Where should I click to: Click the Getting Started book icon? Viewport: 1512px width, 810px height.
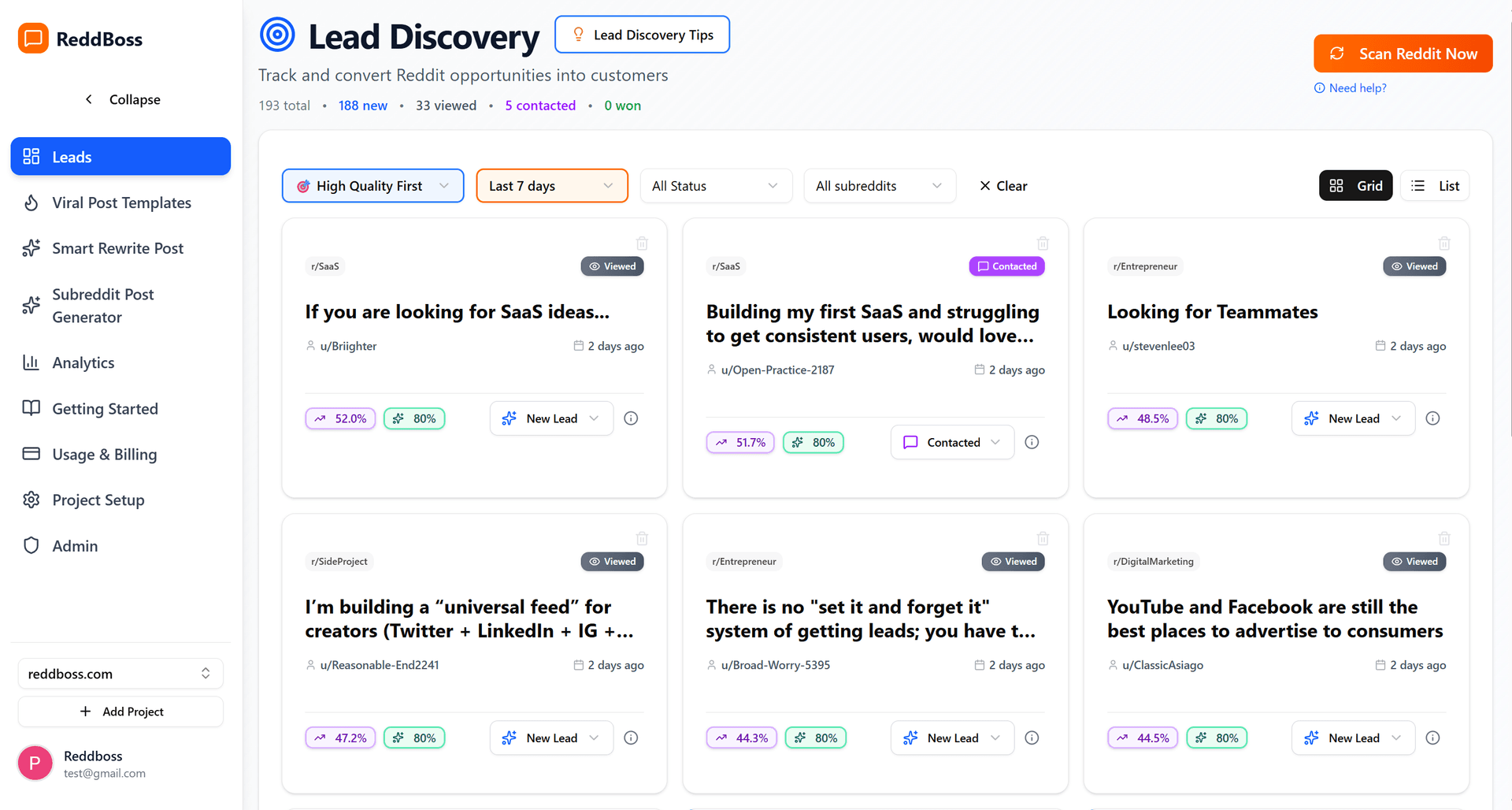pos(31,408)
